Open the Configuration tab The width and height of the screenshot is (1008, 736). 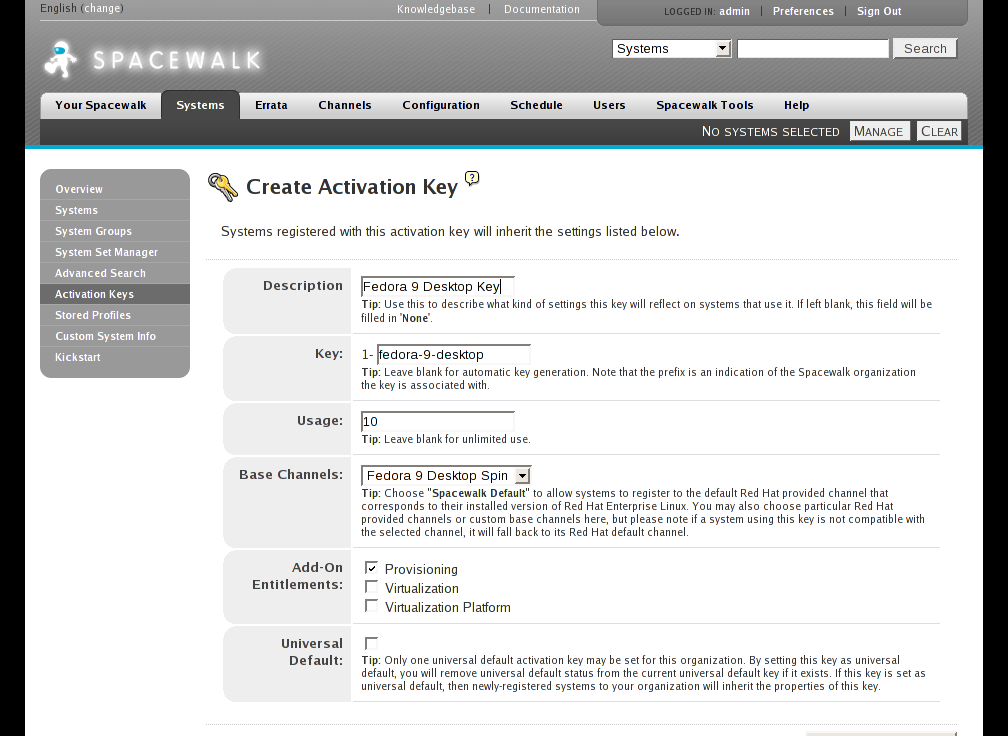coord(441,105)
